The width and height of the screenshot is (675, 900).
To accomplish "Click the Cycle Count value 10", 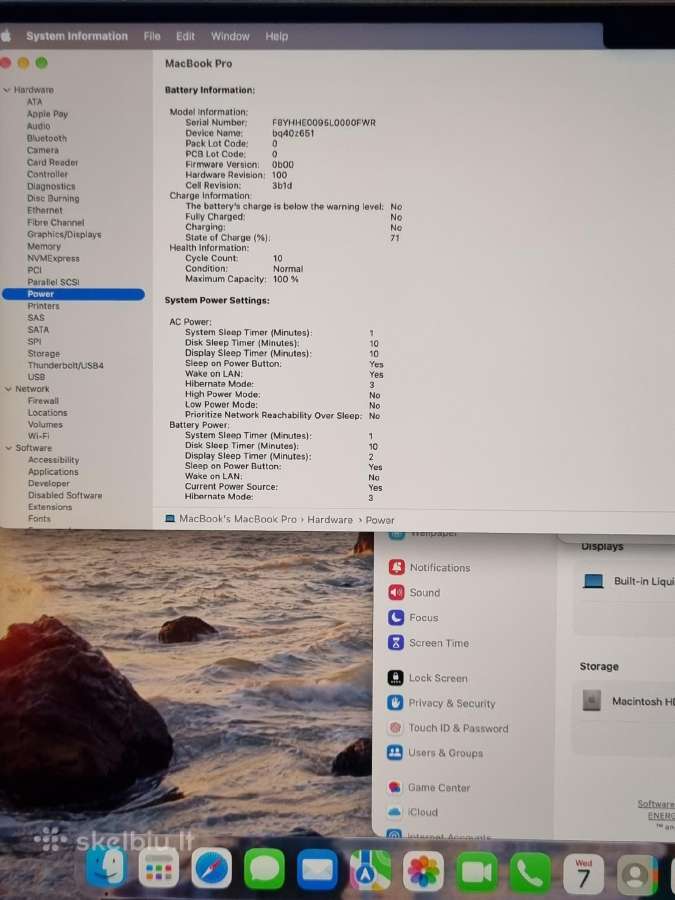I will tap(278, 258).
